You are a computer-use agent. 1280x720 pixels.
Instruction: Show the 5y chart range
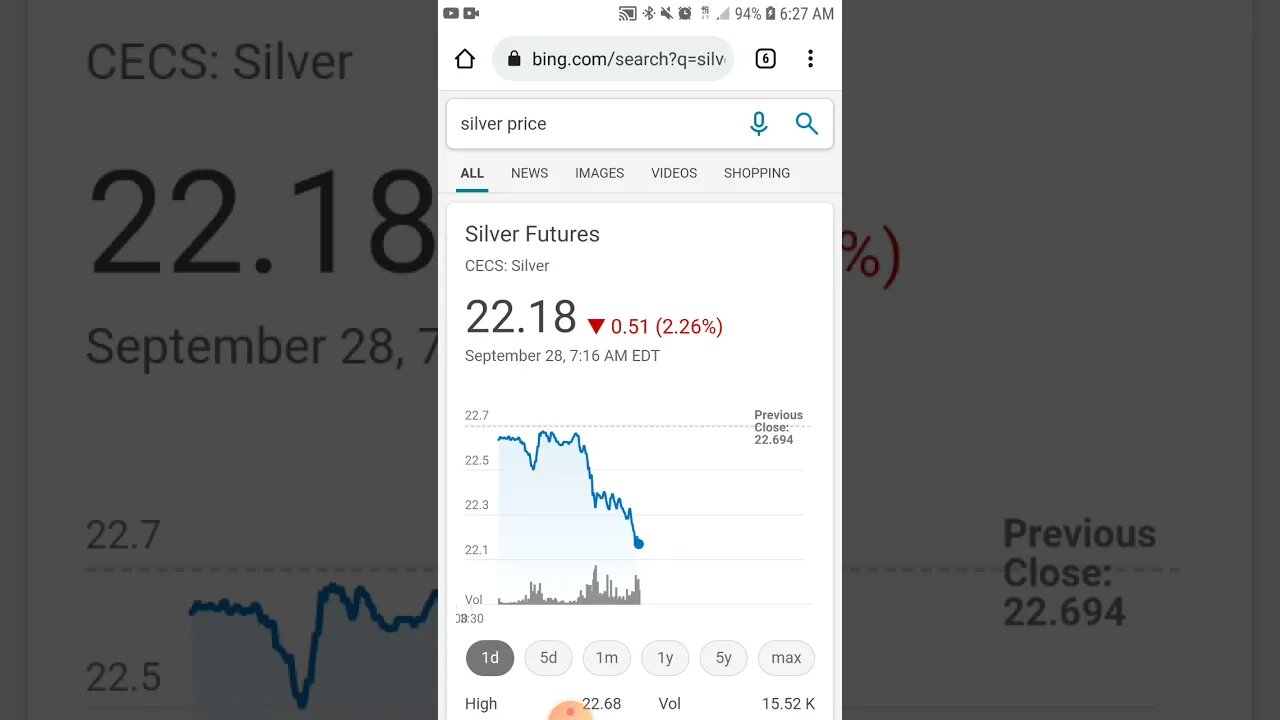pyautogui.click(x=723, y=658)
